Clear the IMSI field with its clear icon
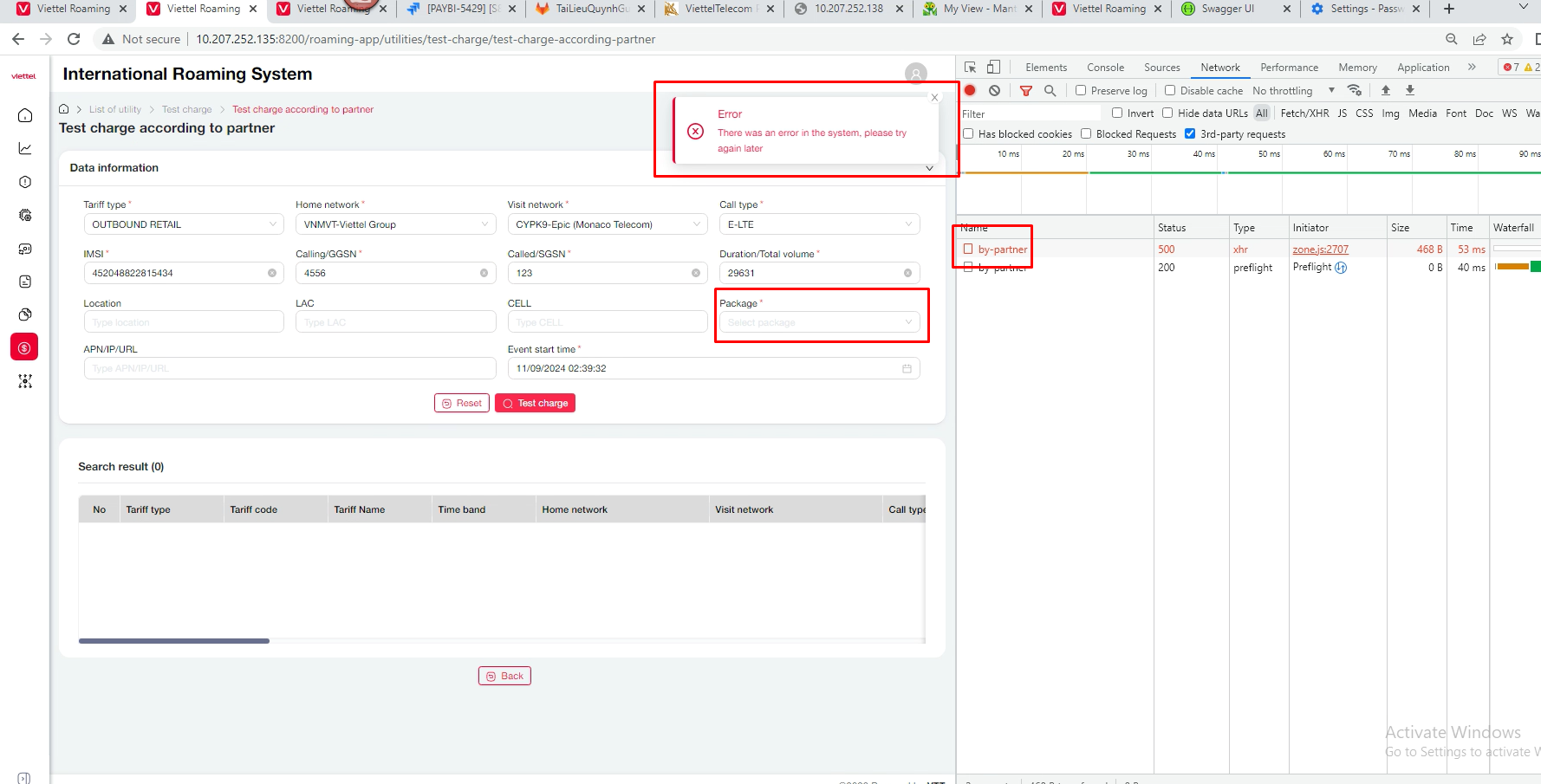 [x=272, y=273]
